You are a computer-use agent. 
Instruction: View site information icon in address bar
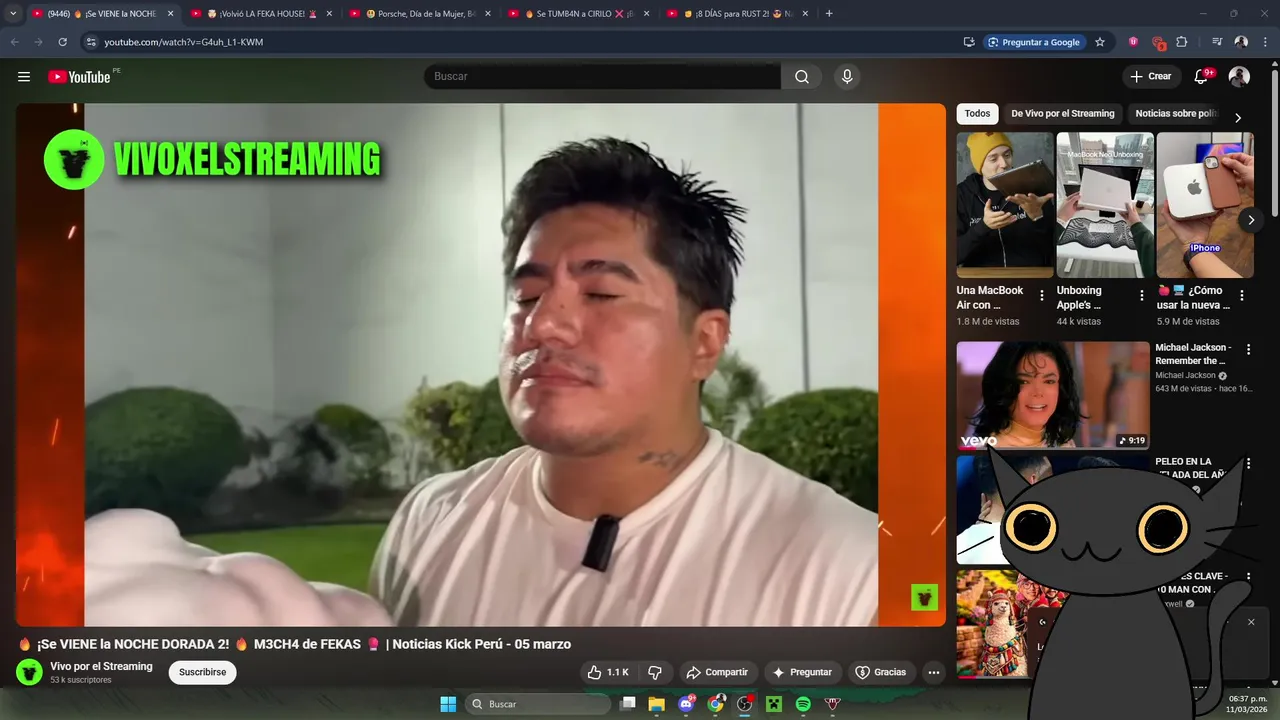point(90,42)
